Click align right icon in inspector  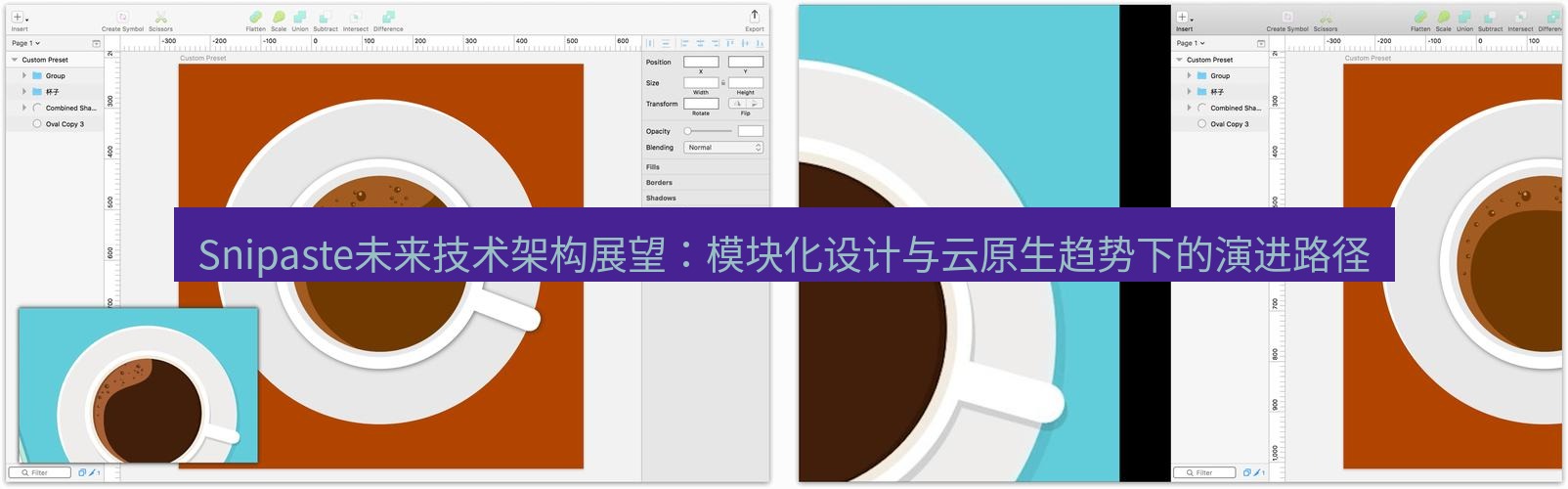(715, 43)
